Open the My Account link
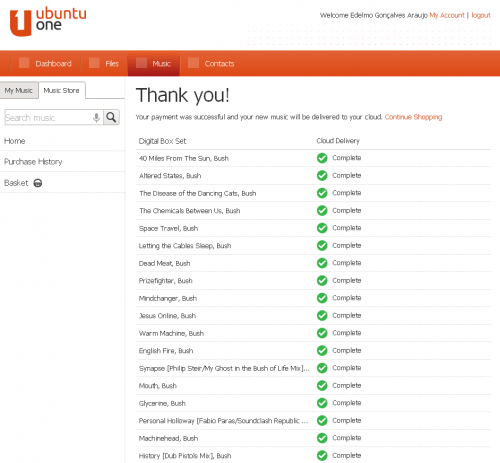The height and width of the screenshot is (463, 500). (447, 15)
